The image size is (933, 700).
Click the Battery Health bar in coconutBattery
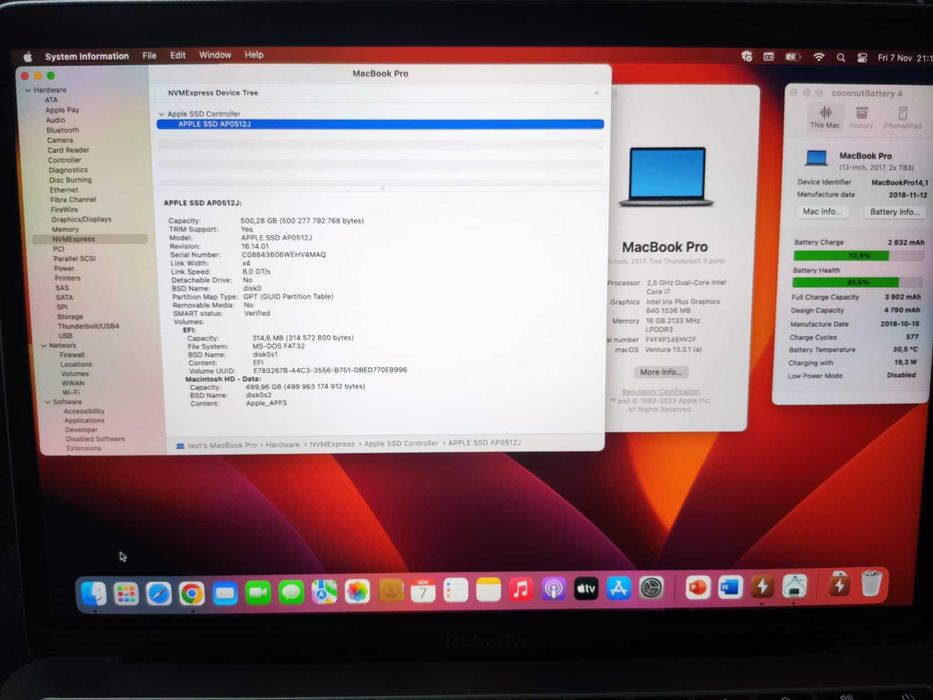[857, 282]
